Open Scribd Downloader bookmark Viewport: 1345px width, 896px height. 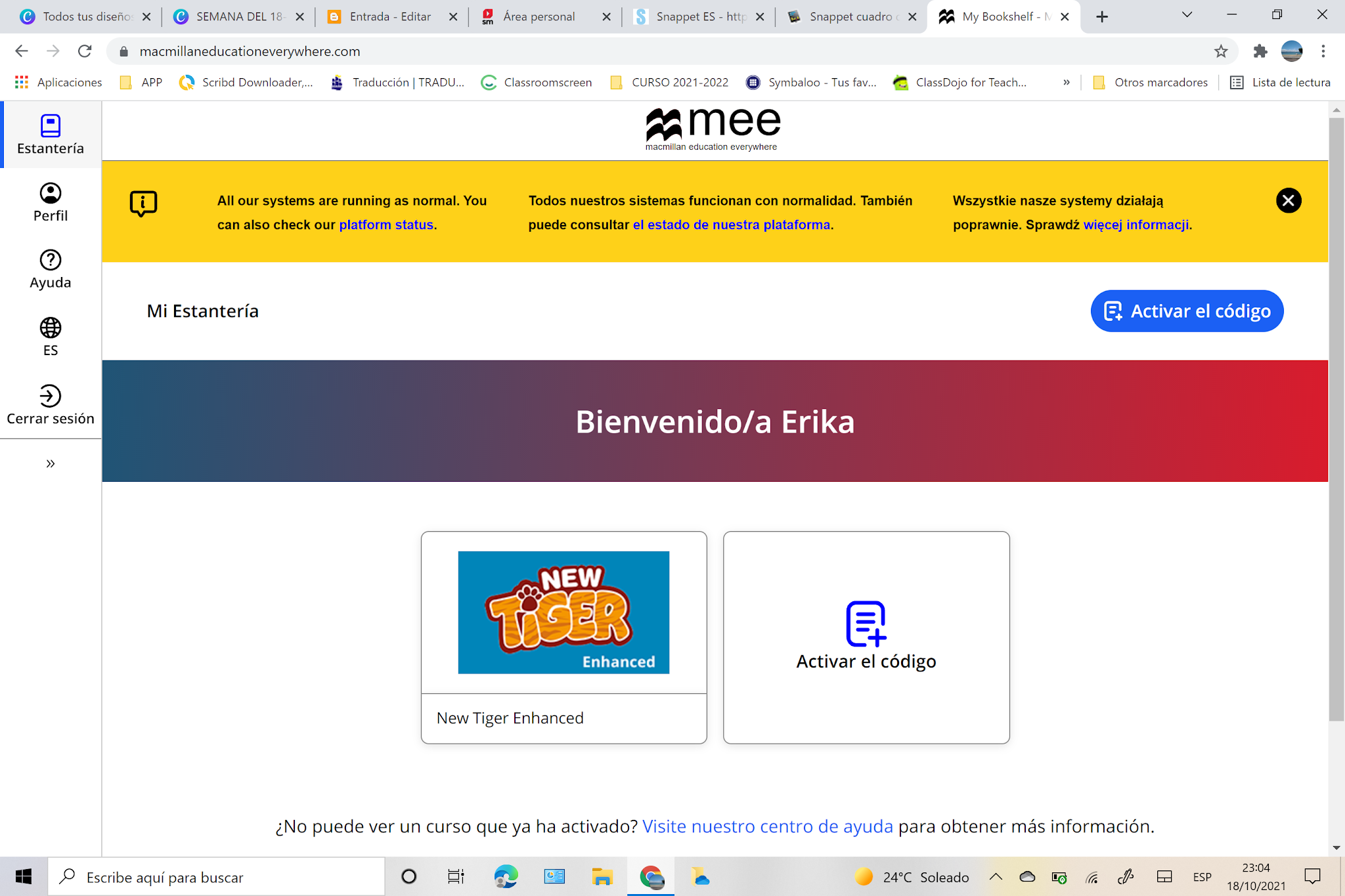pos(246,82)
